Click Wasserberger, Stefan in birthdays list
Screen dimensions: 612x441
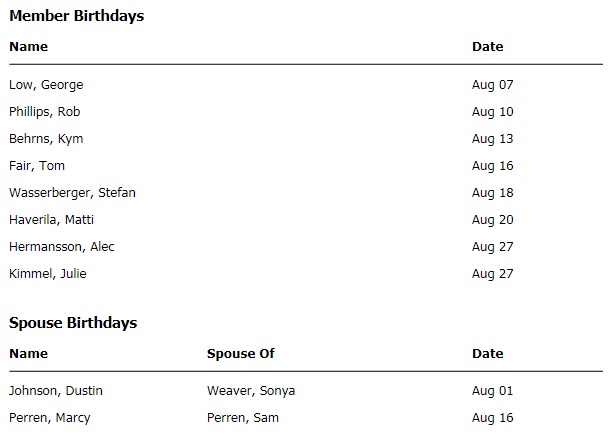coord(72,193)
